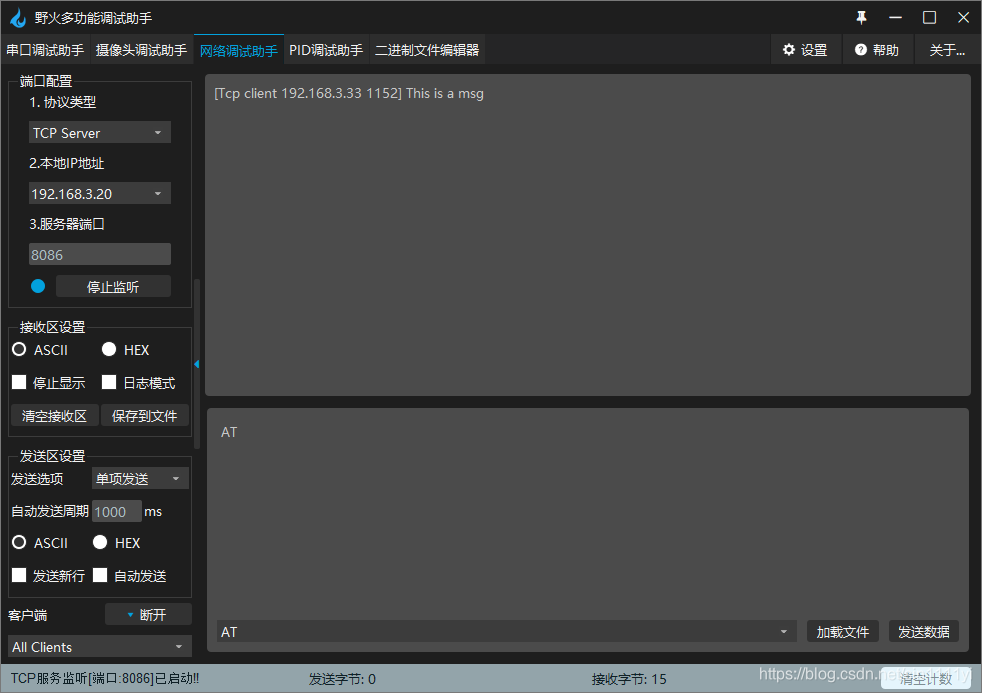Screen dimensions: 982x693
Task: Pin the window with the pushpin icon
Action: 862,18
